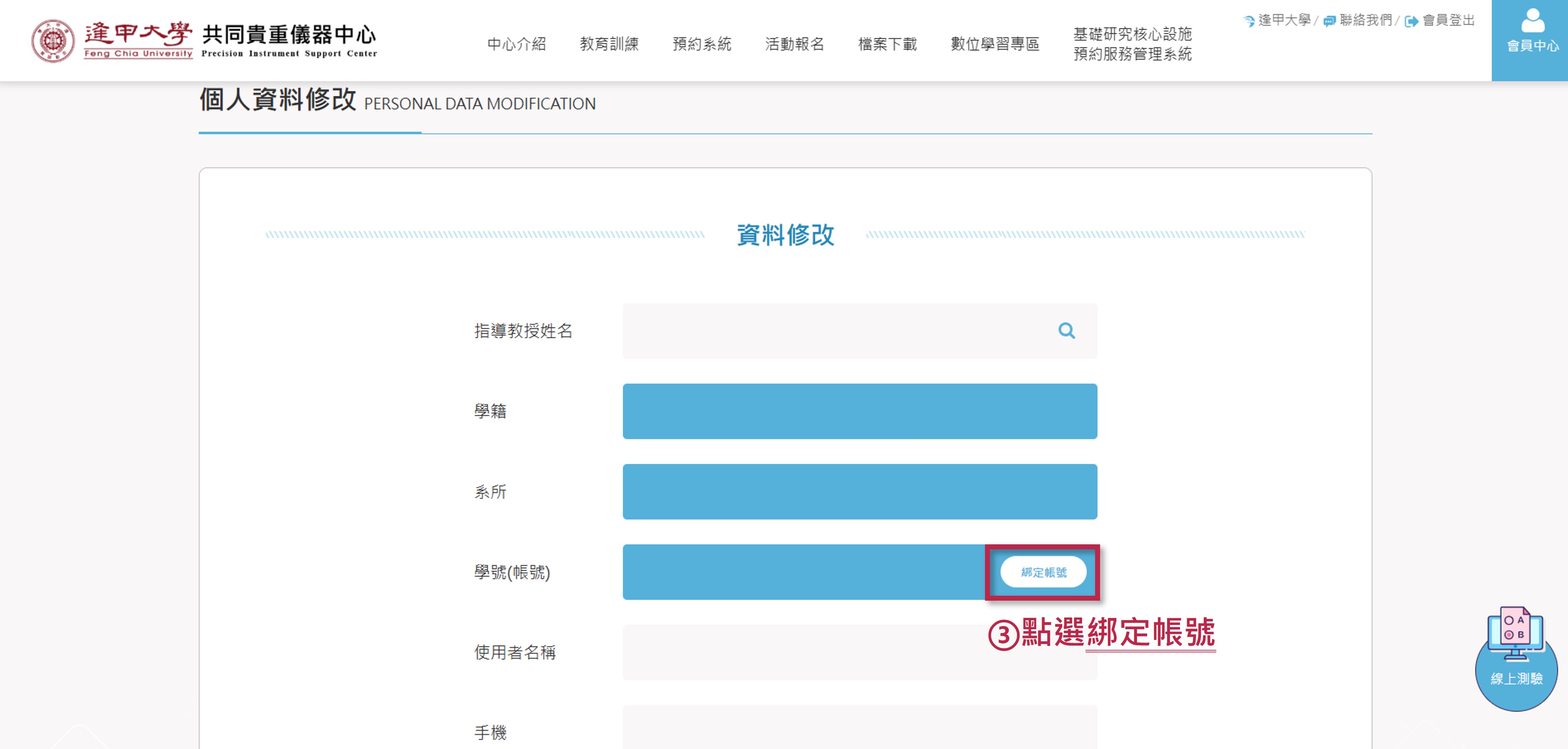This screenshot has height=749, width=1568.
Task: Select the blue 學籍 field
Action: [x=860, y=411]
